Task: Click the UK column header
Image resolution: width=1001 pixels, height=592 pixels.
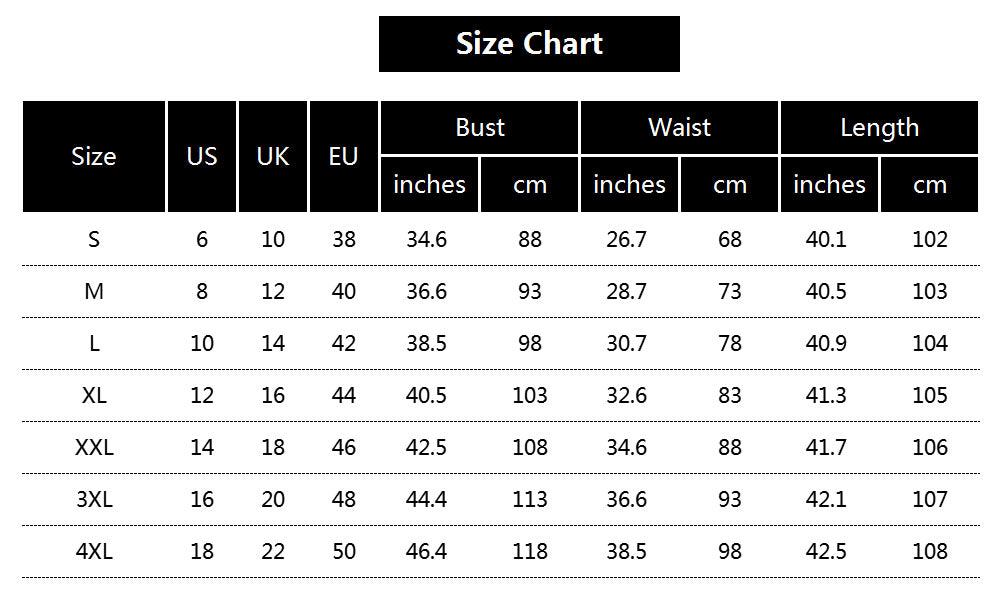Action: click(x=273, y=157)
